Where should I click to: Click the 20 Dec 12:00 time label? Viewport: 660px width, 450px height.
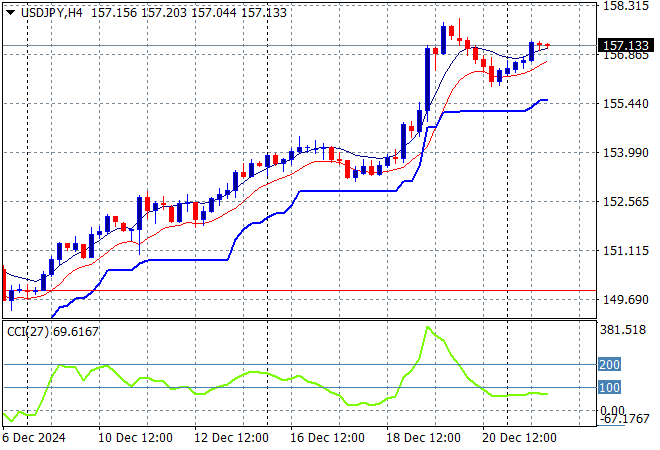[x=519, y=438]
